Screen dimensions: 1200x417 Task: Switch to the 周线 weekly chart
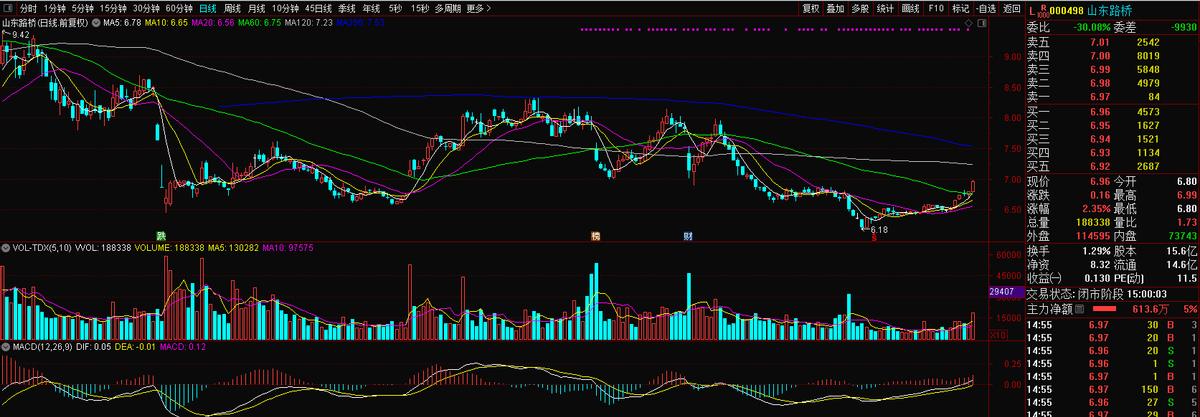pos(233,8)
